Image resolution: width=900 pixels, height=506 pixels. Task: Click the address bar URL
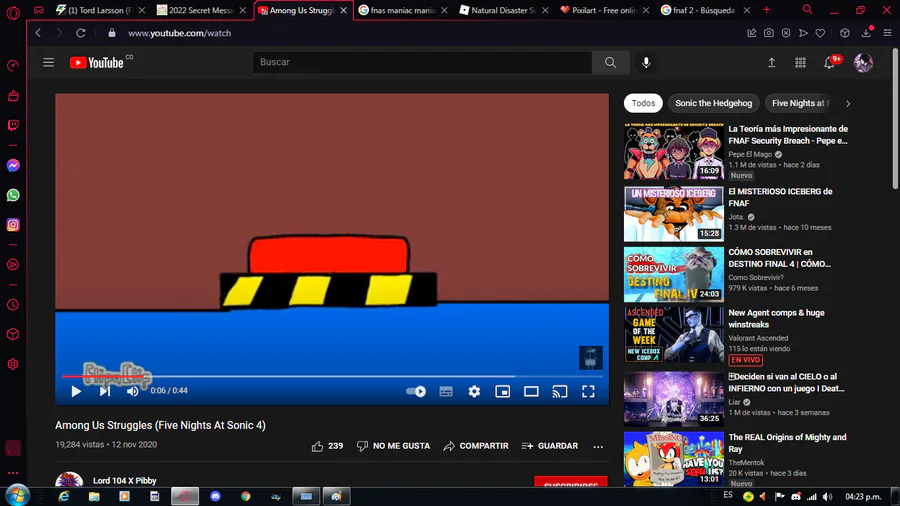click(x=180, y=33)
